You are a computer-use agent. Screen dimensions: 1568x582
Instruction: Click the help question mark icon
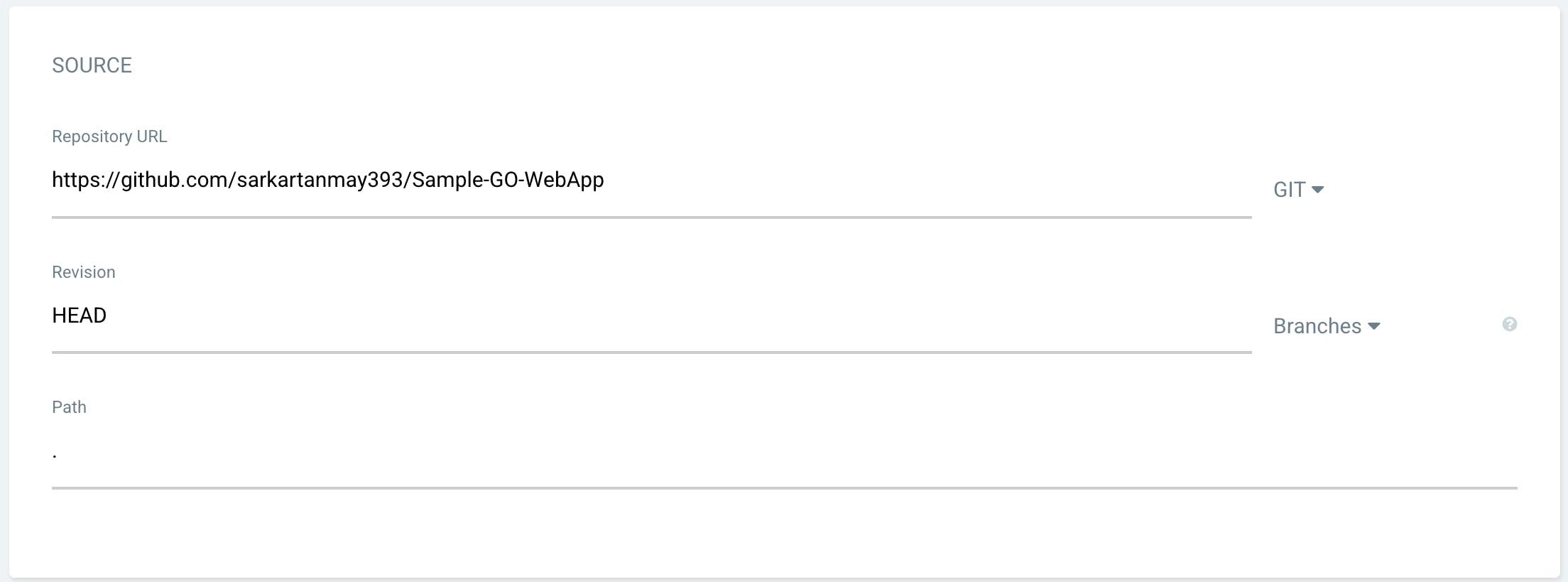coord(1508,324)
